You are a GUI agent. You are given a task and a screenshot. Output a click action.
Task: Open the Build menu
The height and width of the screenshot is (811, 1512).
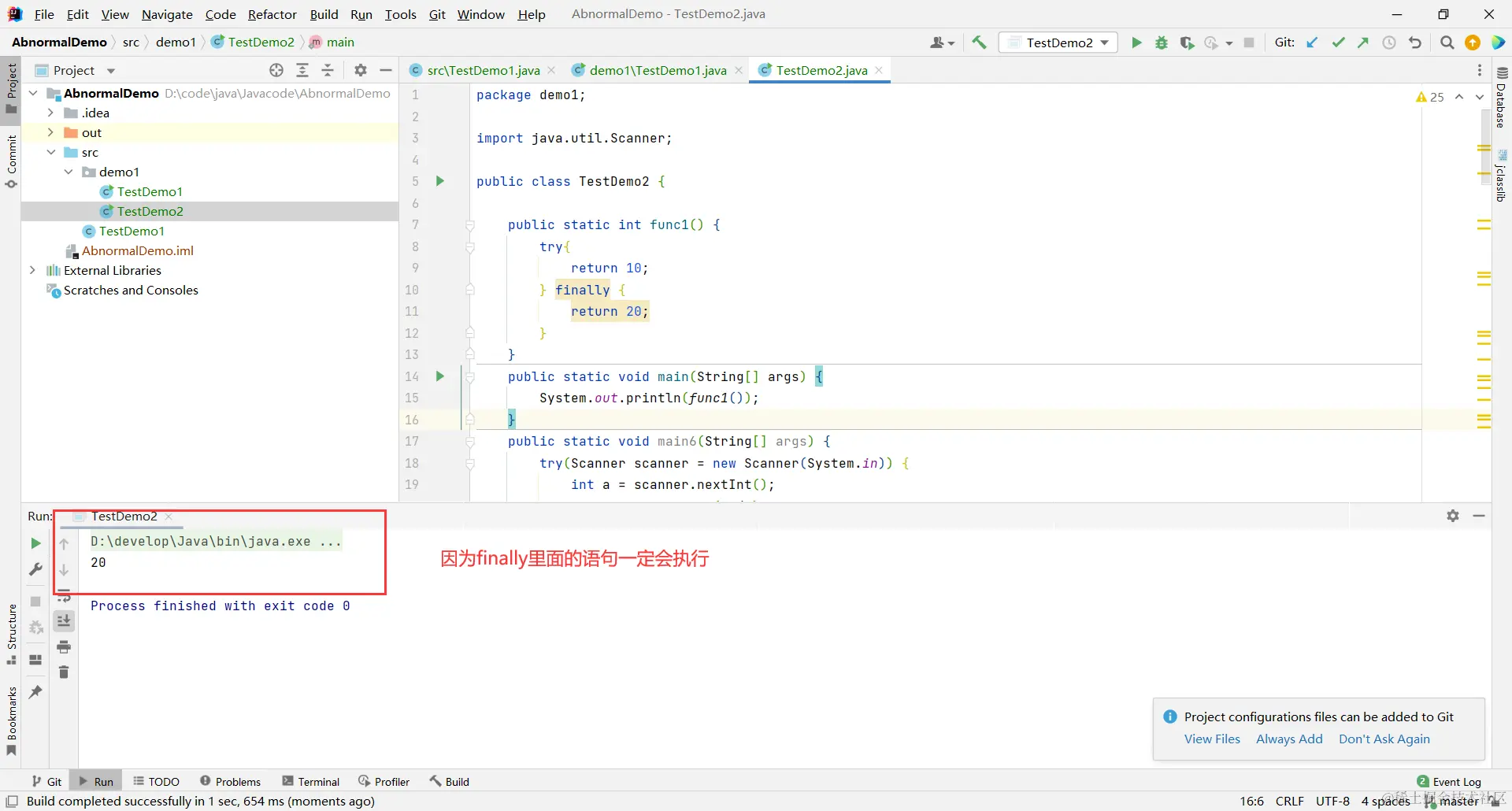click(x=324, y=14)
